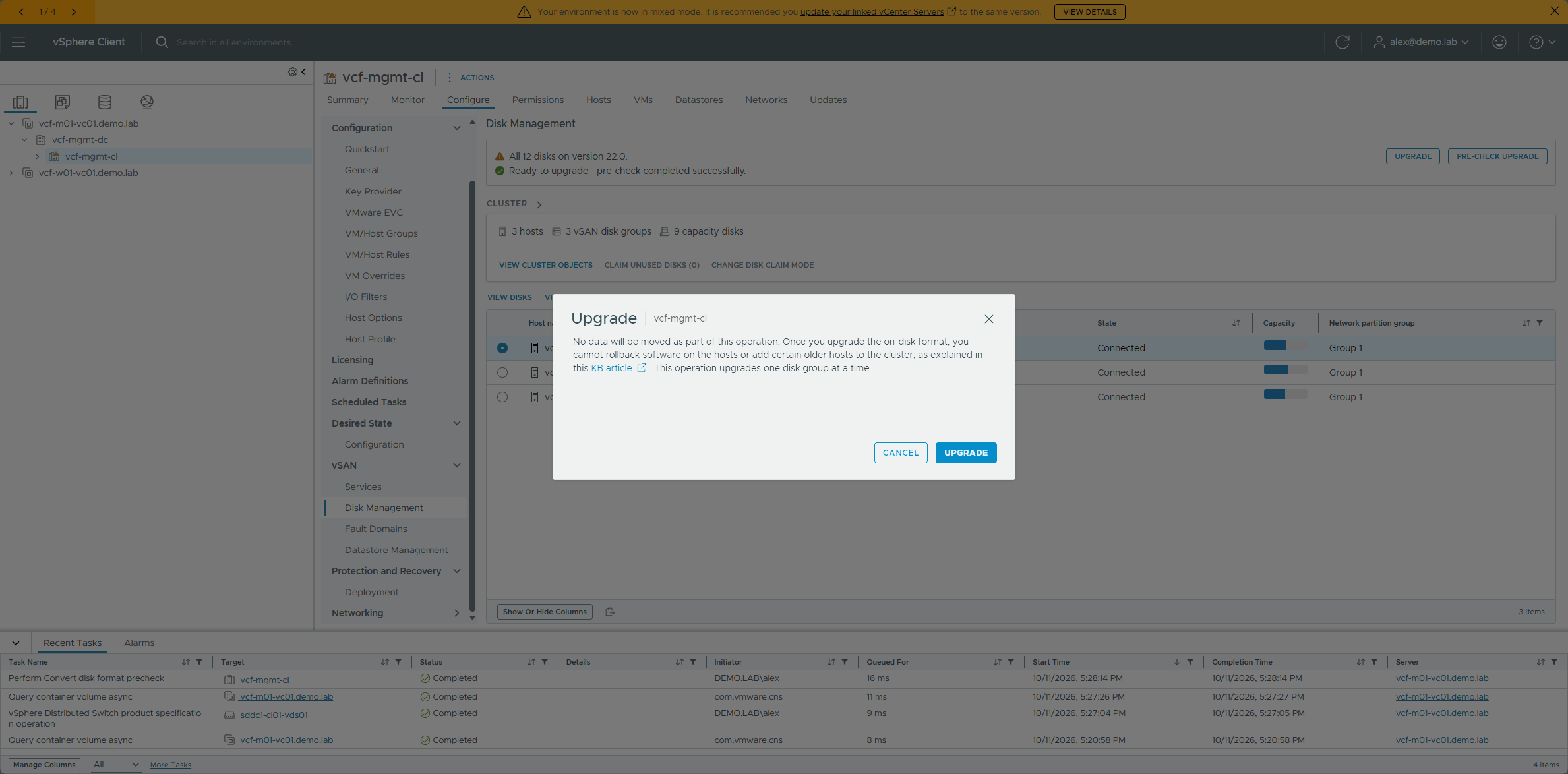Viewport: 1568px width, 774px height.
Task: Select Fault Domains in vSAN menu
Action: click(376, 529)
